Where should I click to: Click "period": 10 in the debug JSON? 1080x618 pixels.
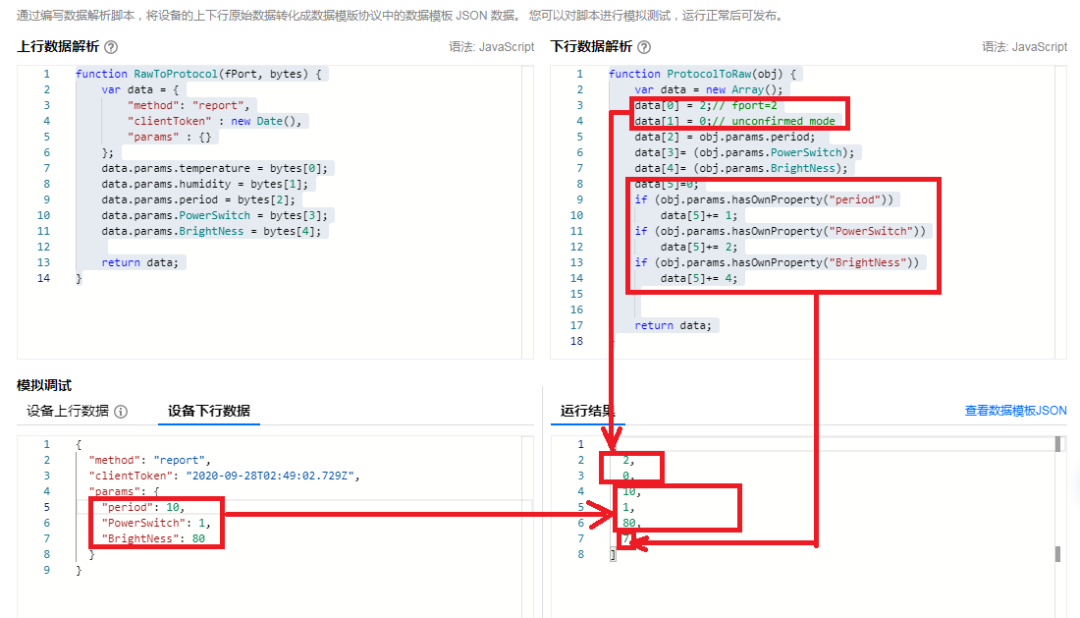(x=143, y=507)
